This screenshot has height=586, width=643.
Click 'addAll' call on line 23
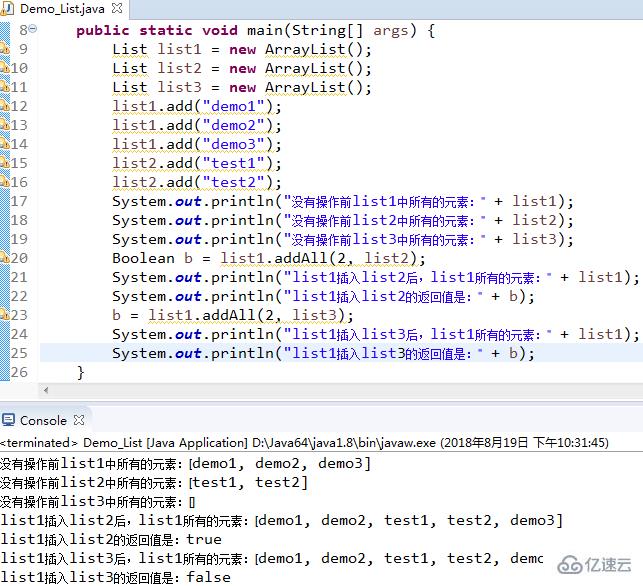[x=228, y=315]
